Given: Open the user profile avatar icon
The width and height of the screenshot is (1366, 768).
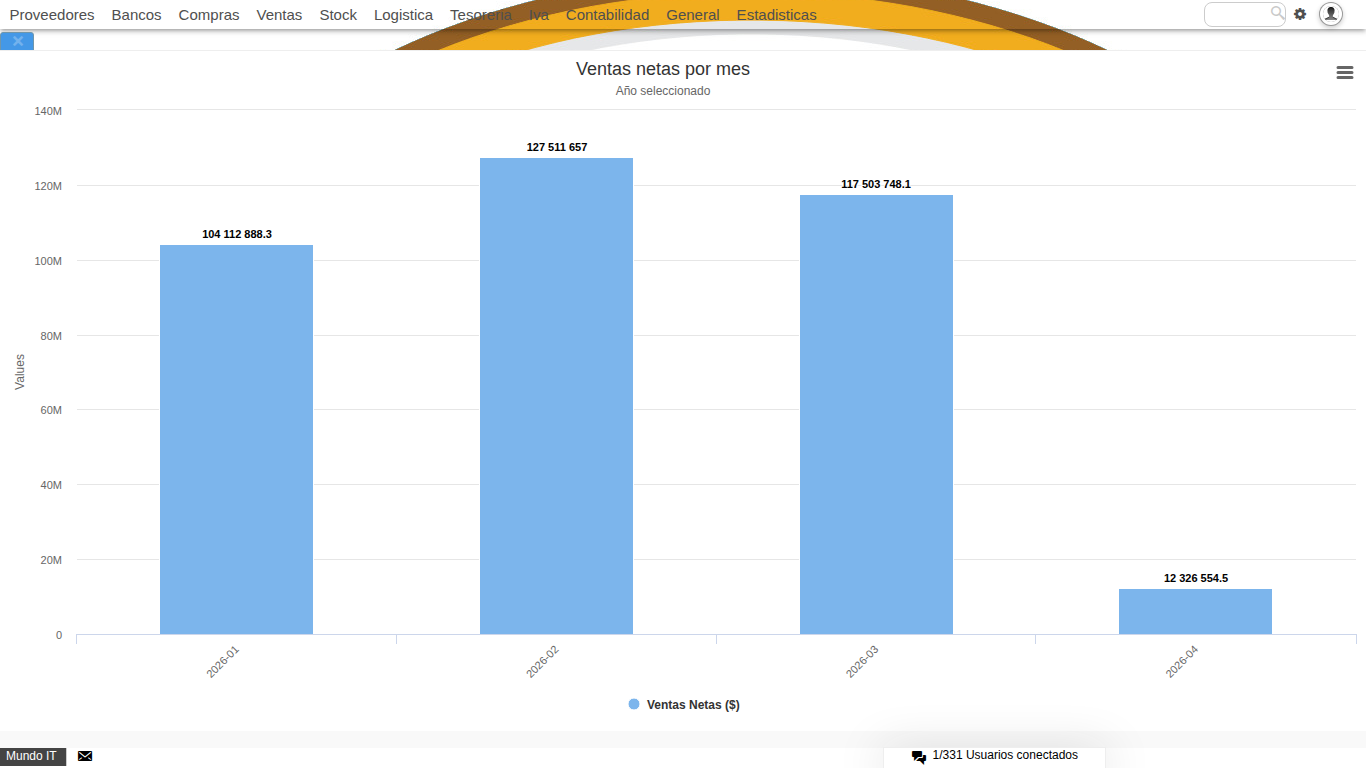Looking at the screenshot, I should [1330, 14].
